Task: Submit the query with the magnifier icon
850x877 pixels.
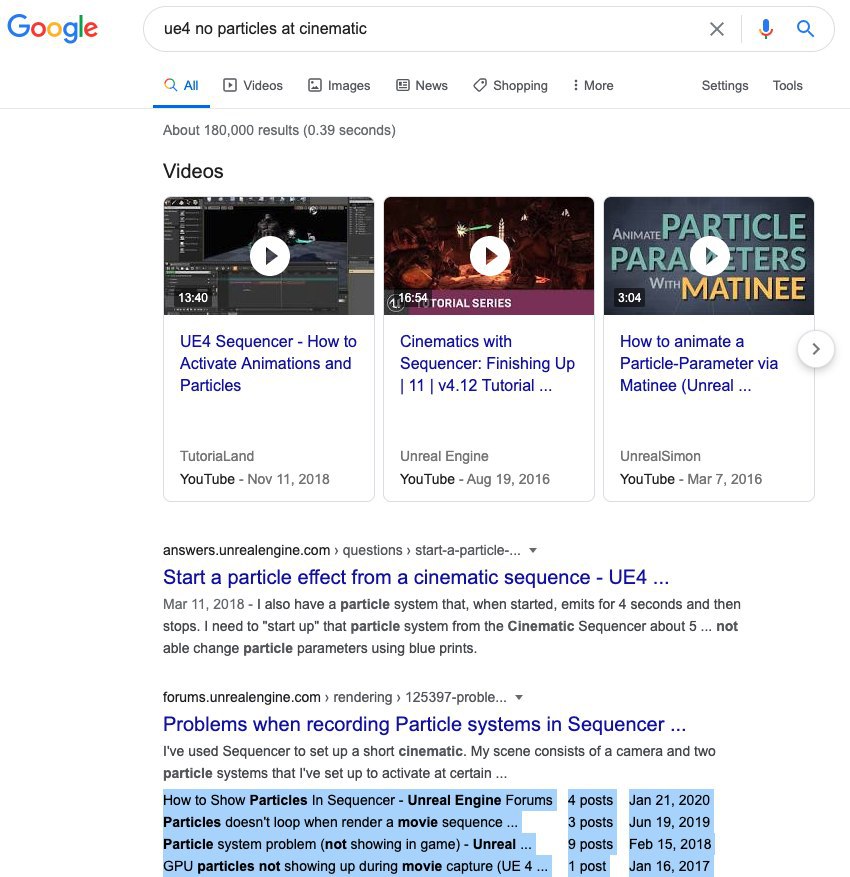Action: pyautogui.click(x=805, y=29)
